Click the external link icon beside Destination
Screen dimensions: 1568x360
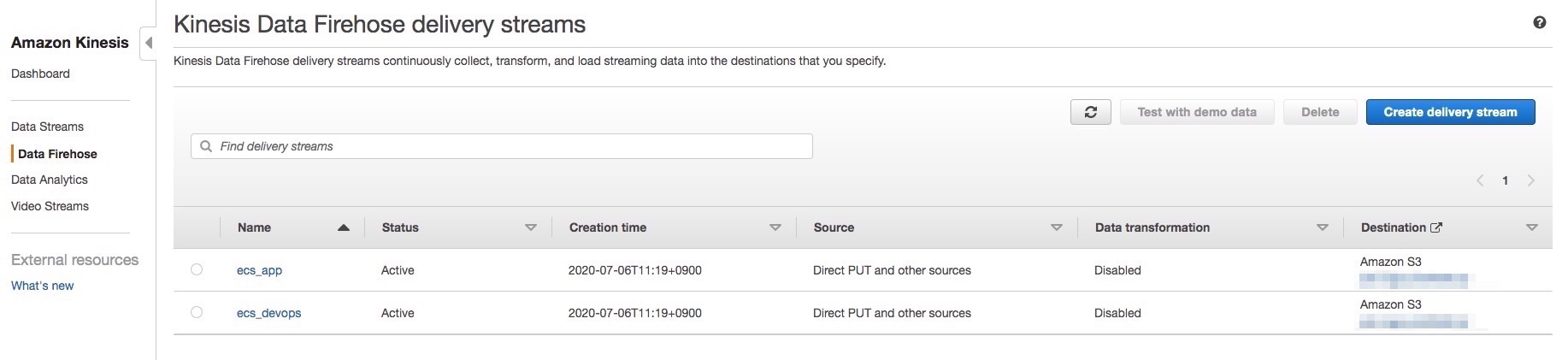pyautogui.click(x=1436, y=227)
